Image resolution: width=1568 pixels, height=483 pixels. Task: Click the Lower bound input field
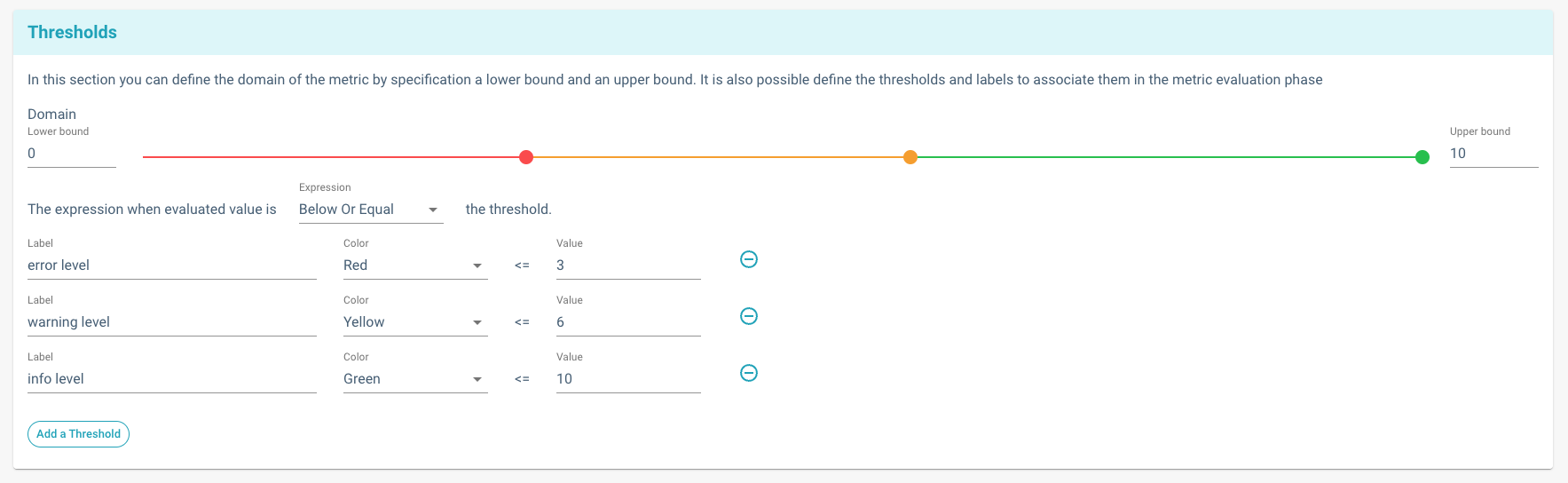(71, 154)
